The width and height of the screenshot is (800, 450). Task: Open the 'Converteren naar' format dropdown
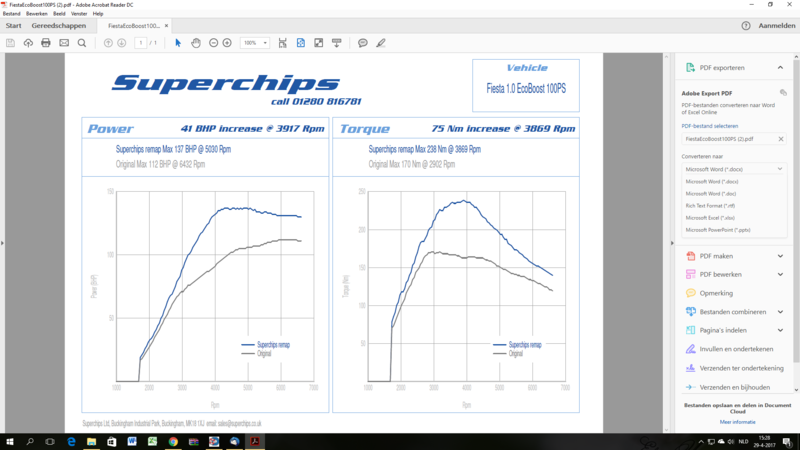point(733,169)
